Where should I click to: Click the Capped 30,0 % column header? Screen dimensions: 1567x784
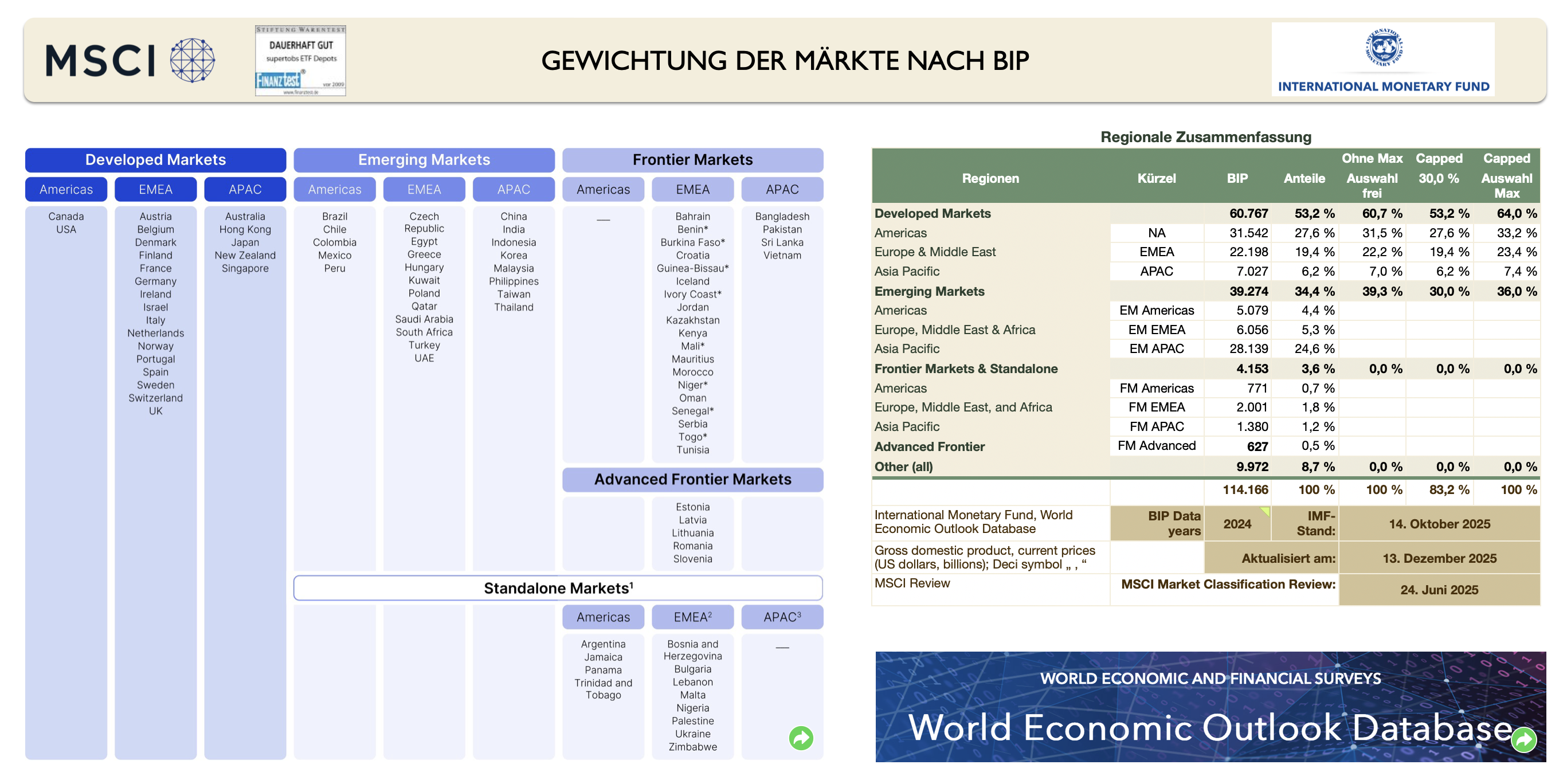coord(1438,168)
